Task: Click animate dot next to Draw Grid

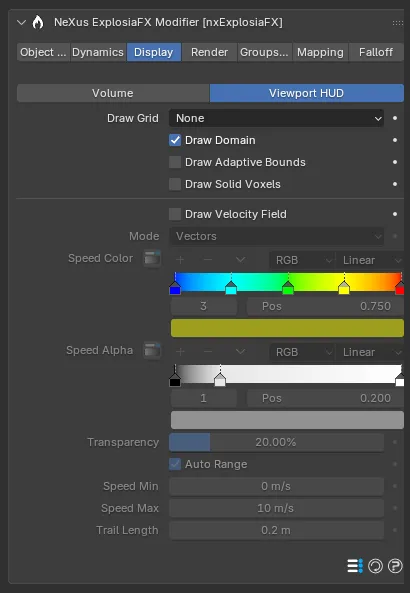Action: 395,118
